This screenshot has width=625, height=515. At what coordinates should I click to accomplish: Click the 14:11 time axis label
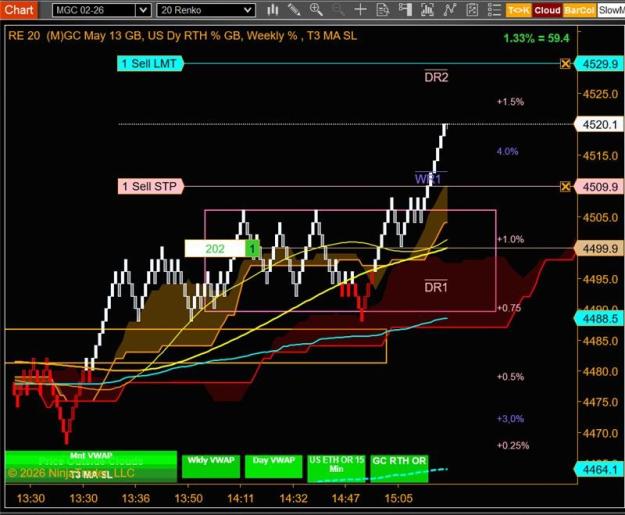coord(240,498)
